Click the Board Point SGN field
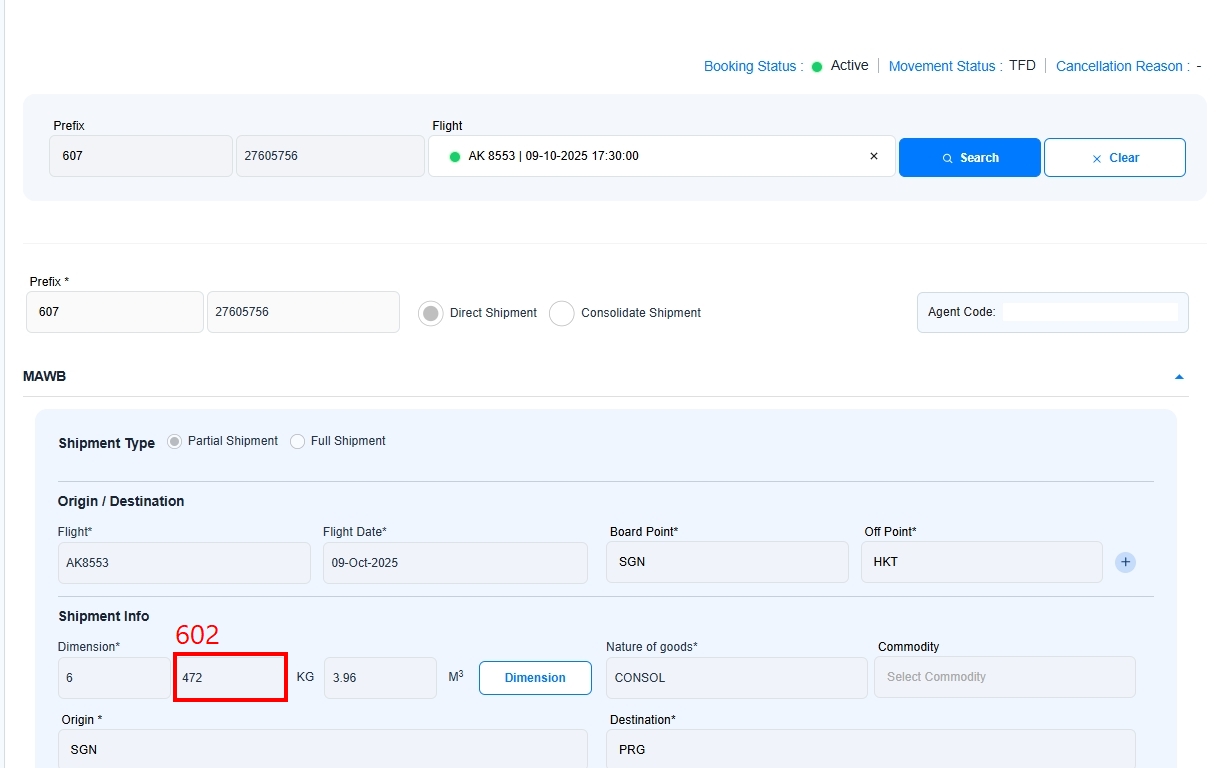Image resolution: width=1223 pixels, height=768 pixels. 727,562
